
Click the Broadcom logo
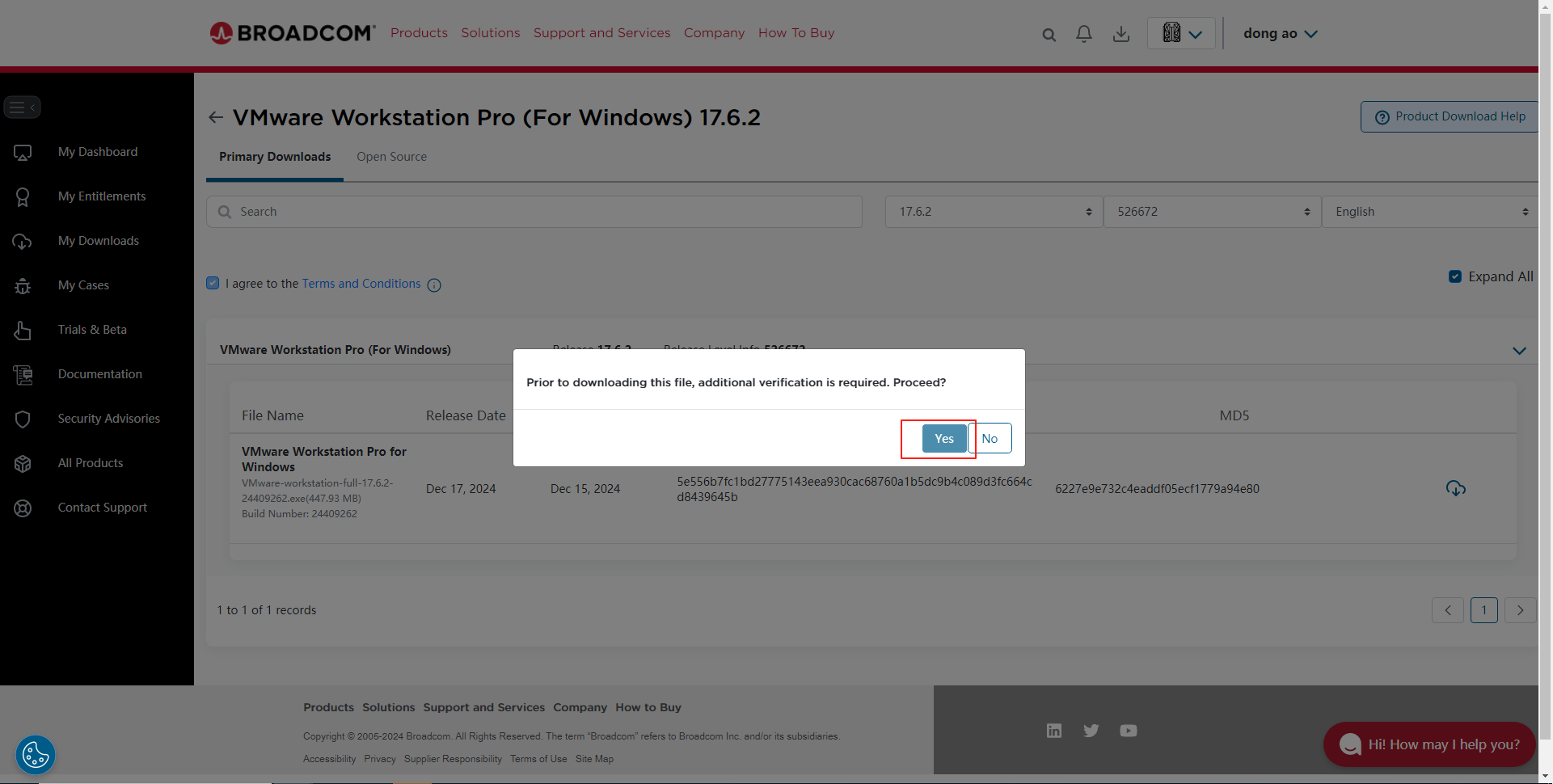click(x=293, y=33)
